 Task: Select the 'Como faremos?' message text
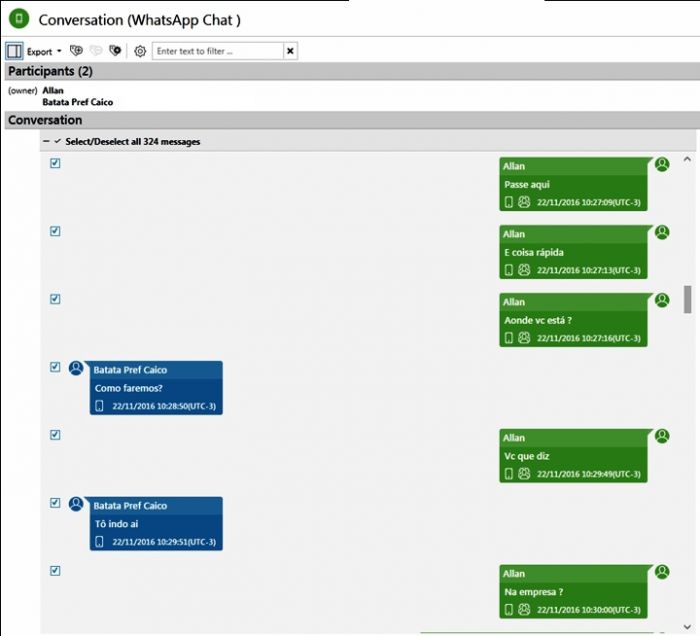[129, 388]
